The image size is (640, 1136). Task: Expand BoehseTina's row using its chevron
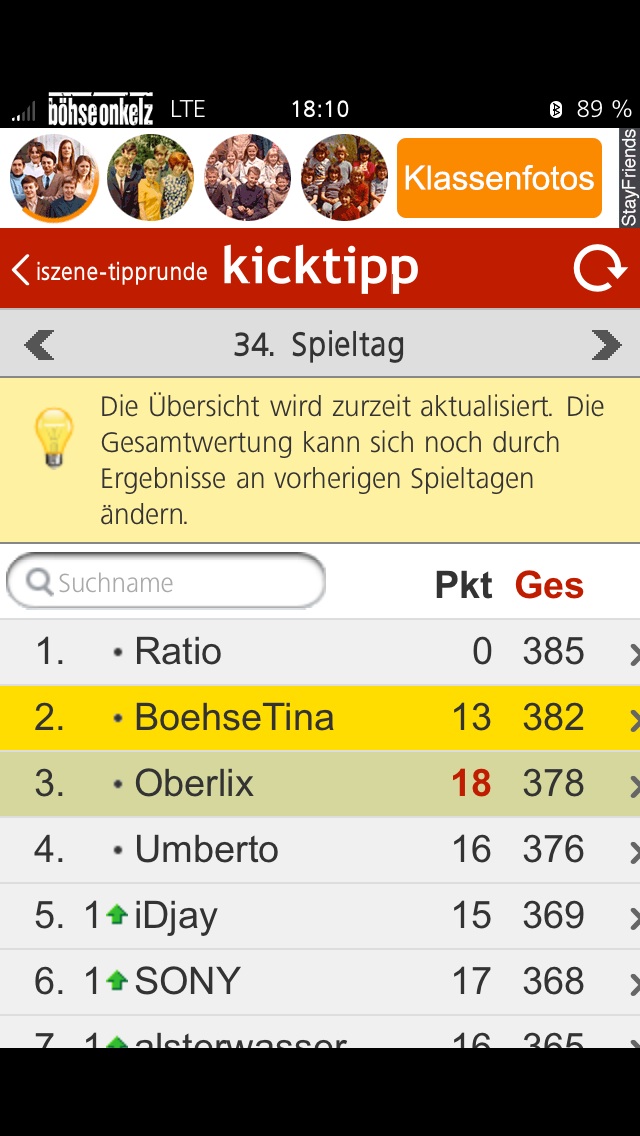[x=634, y=720]
